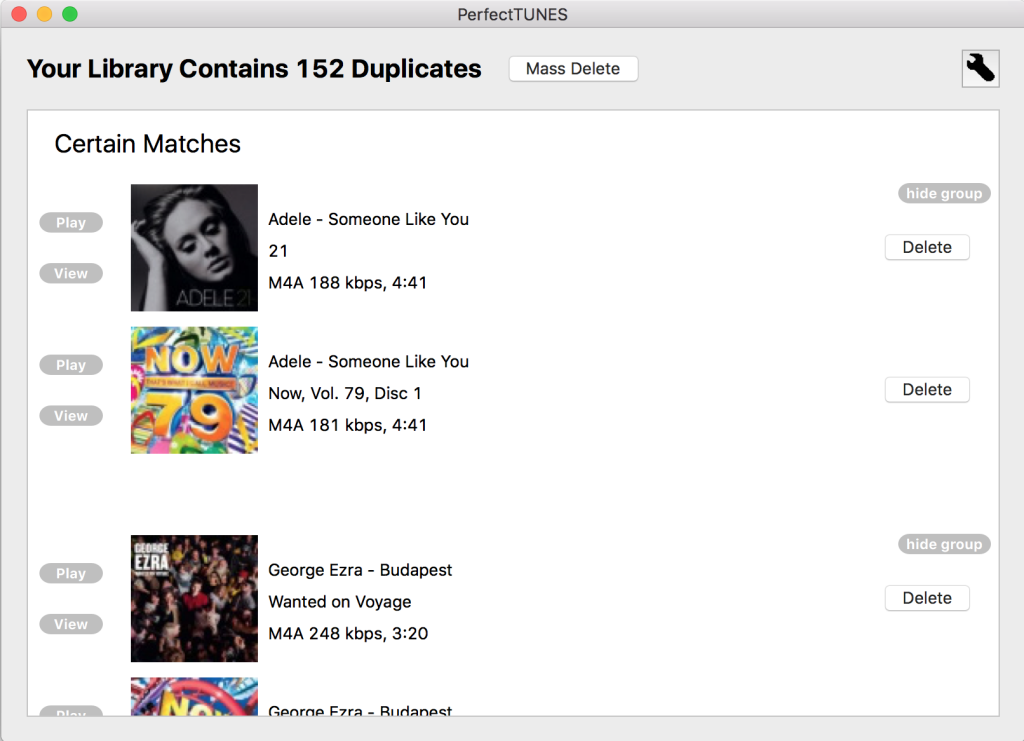
Task: Click the album name '21' text
Action: (x=278, y=251)
